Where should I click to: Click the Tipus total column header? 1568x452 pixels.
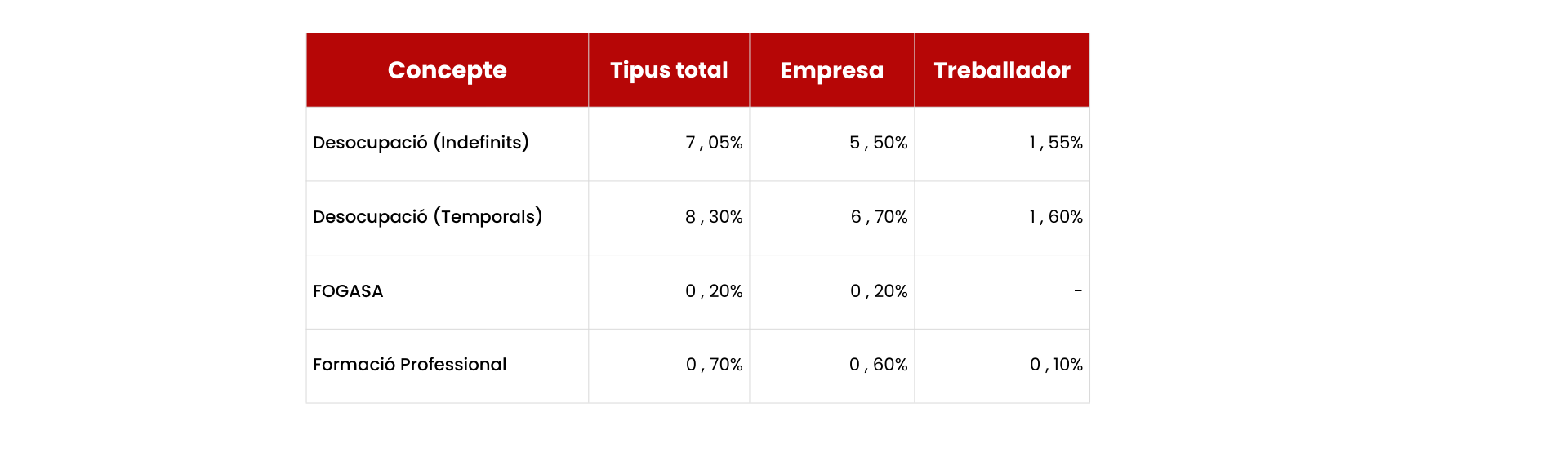[669, 70]
